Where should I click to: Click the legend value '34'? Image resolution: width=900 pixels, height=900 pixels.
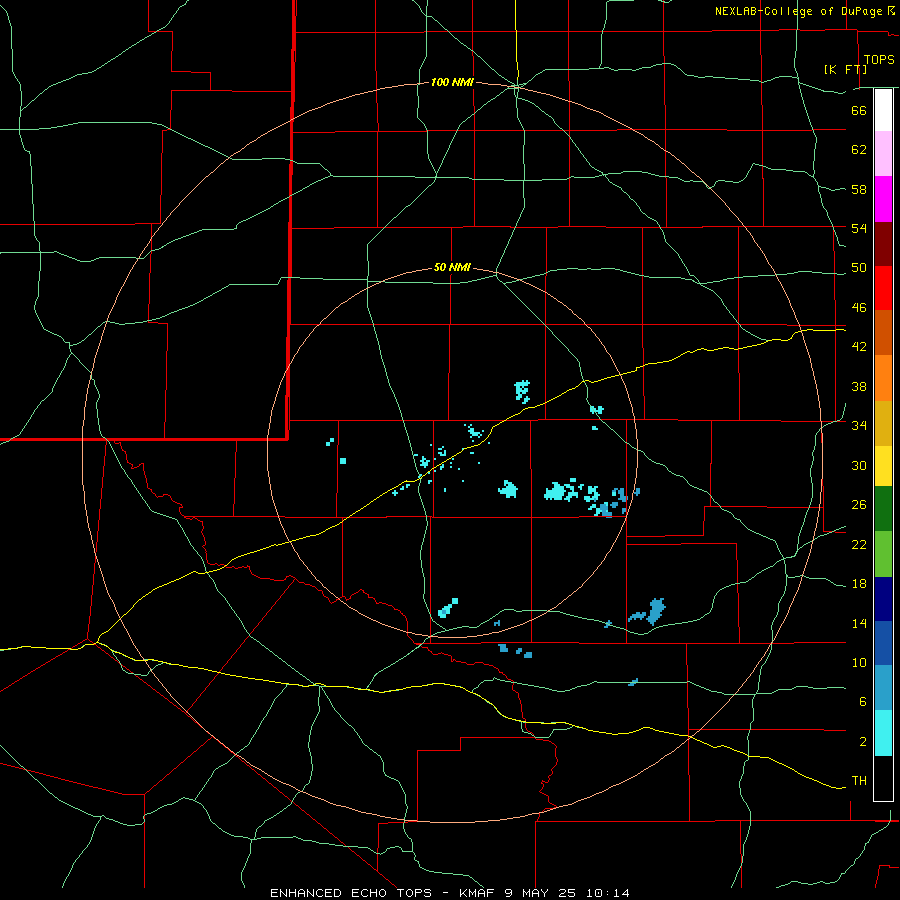pos(859,426)
